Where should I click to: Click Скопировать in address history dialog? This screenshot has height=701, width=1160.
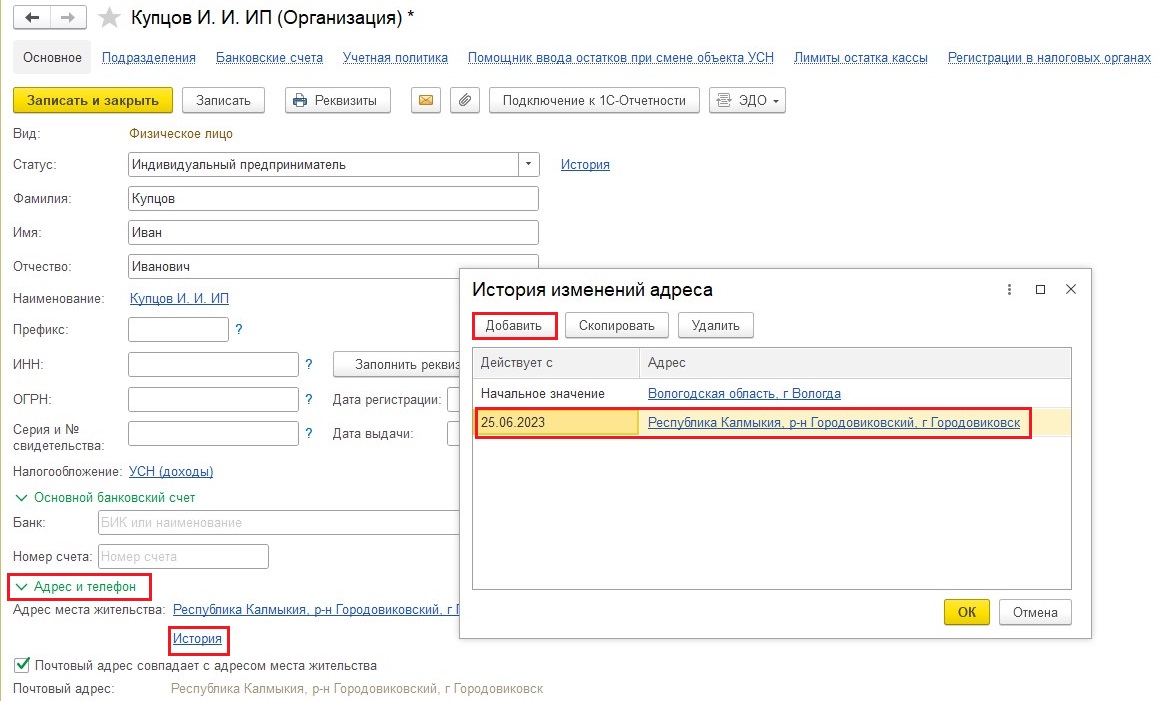pos(616,325)
